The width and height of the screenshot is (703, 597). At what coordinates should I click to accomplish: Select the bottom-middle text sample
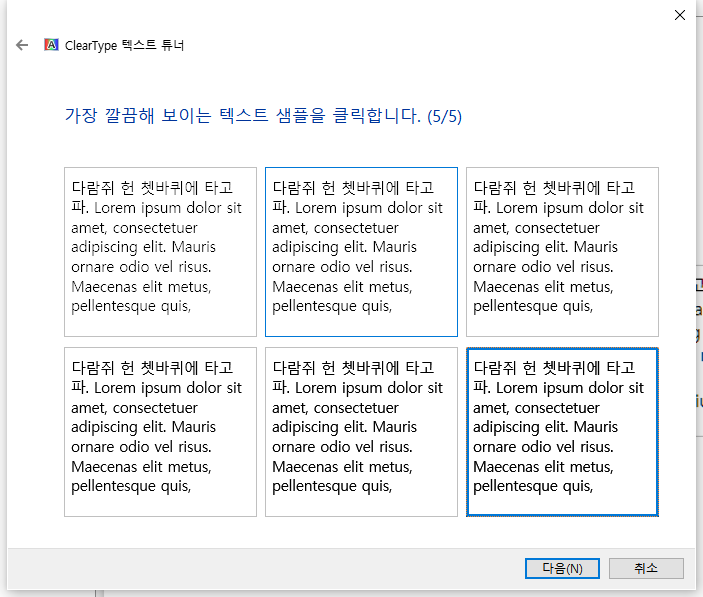pyautogui.click(x=361, y=432)
